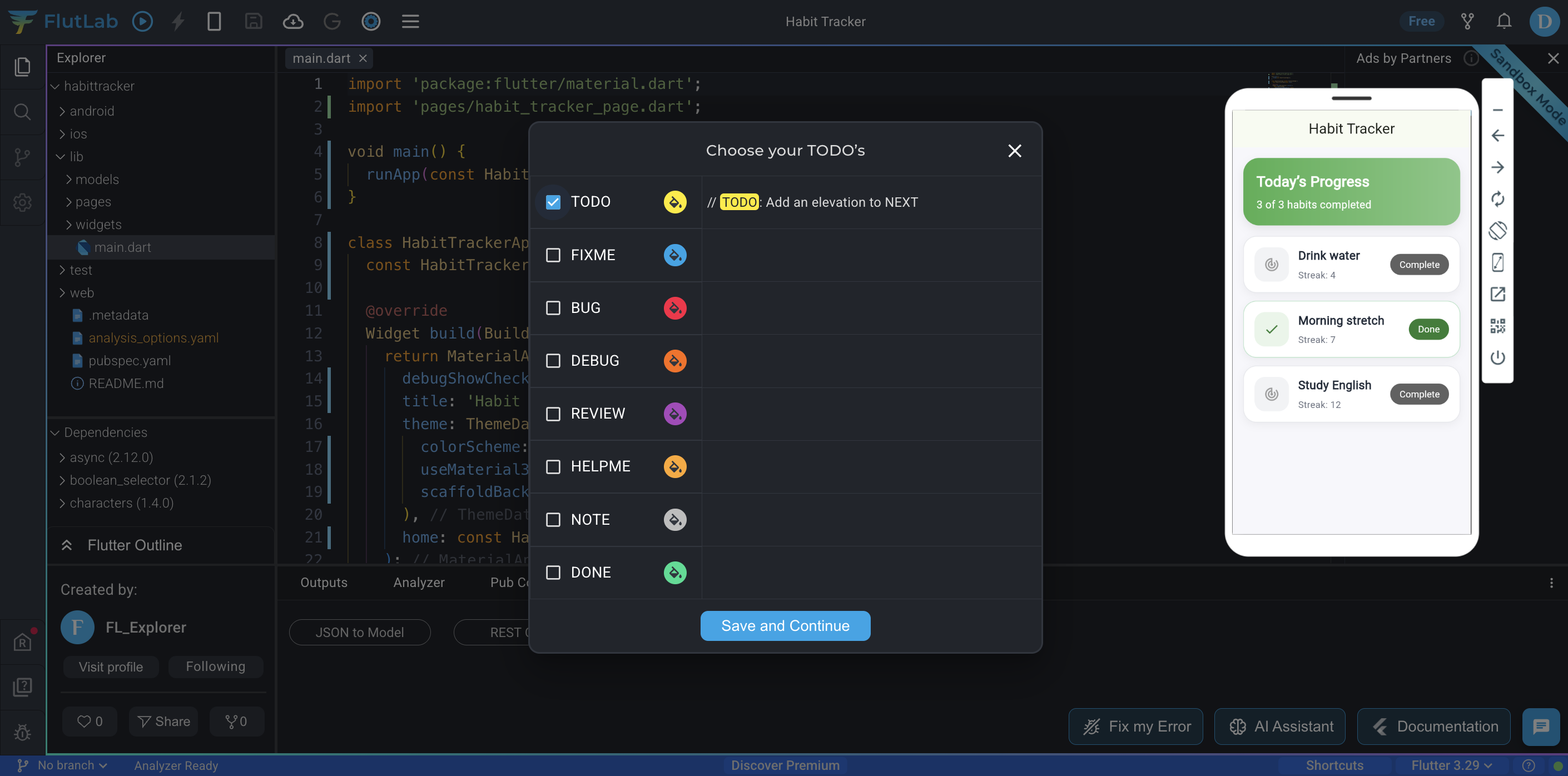Click Save and Continue button

pos(785,626)
